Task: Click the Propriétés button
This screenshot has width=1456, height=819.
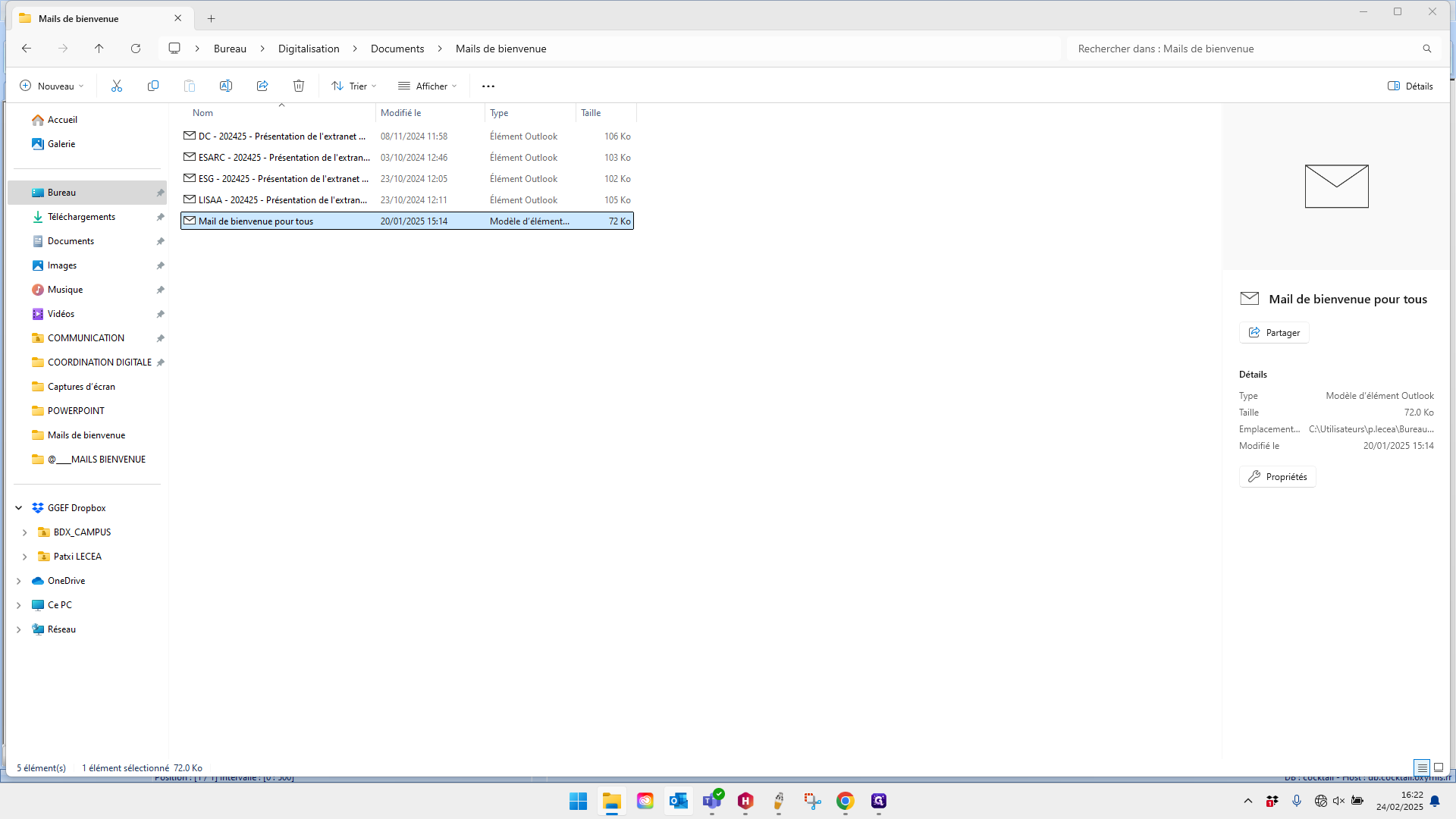Action: tap(1278, 477)
